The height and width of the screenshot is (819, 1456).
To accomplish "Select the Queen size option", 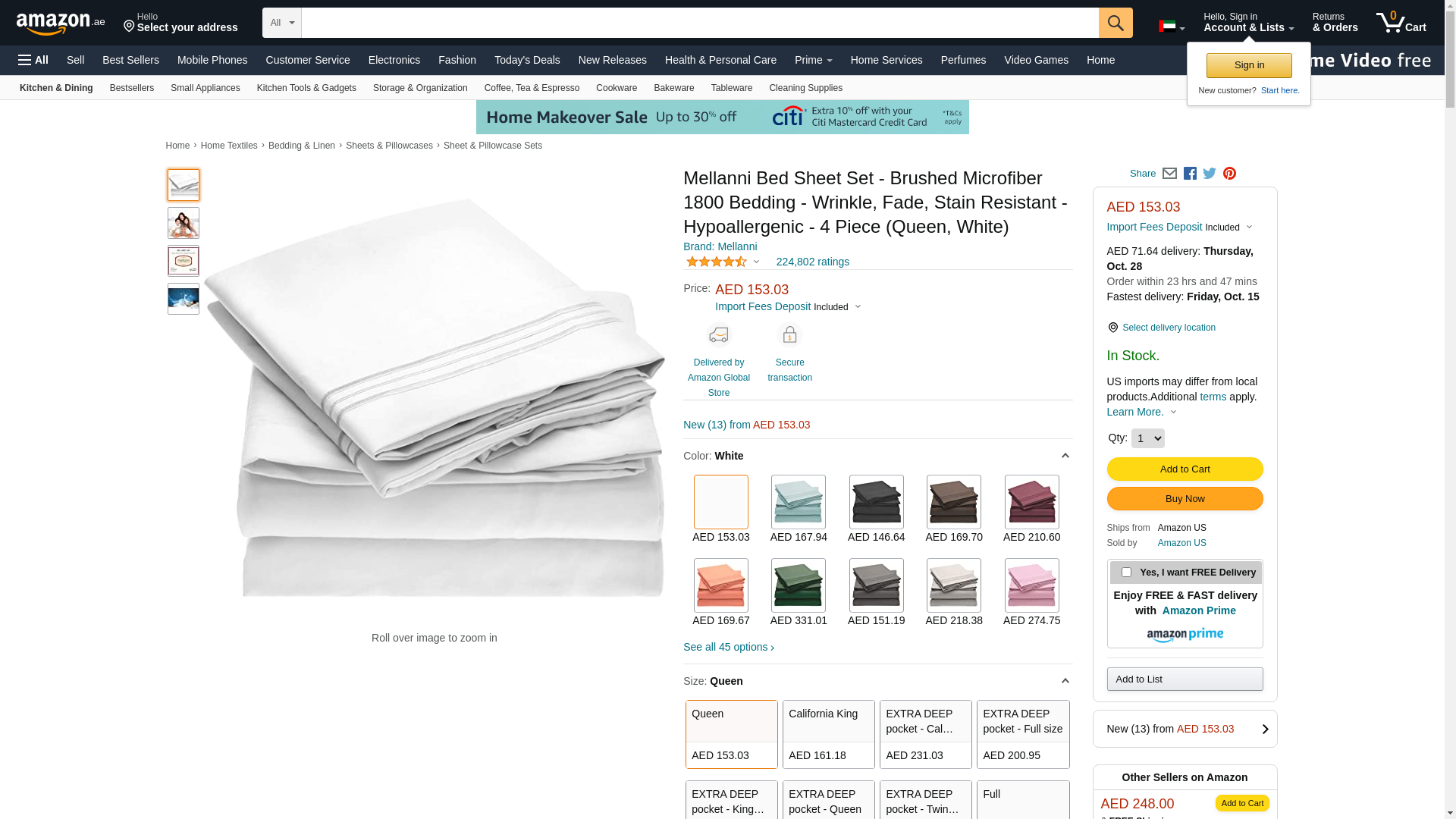I will point(731,734).
